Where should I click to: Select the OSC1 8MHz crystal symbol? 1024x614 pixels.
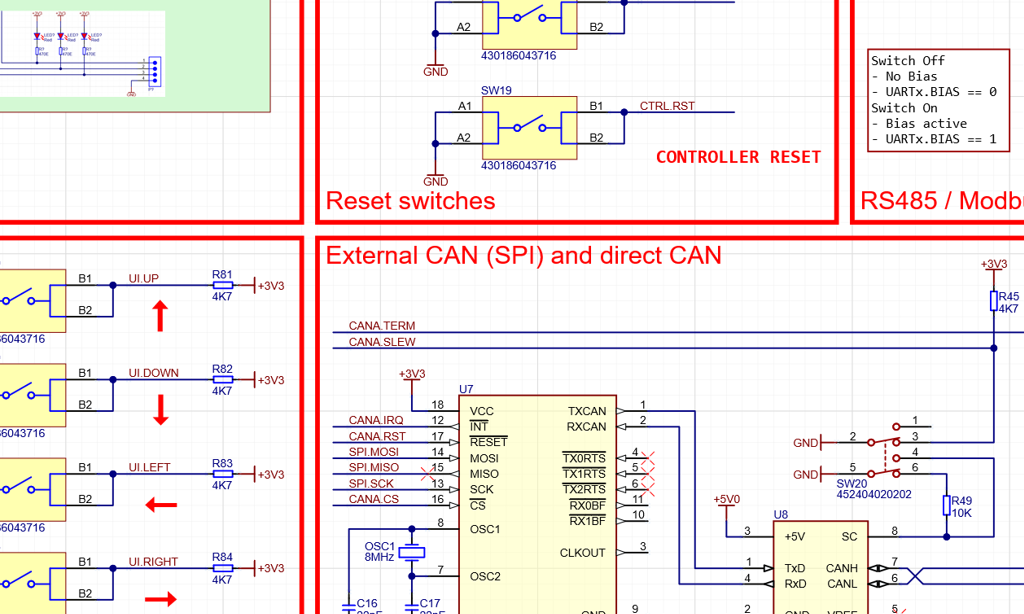[411, 552]
